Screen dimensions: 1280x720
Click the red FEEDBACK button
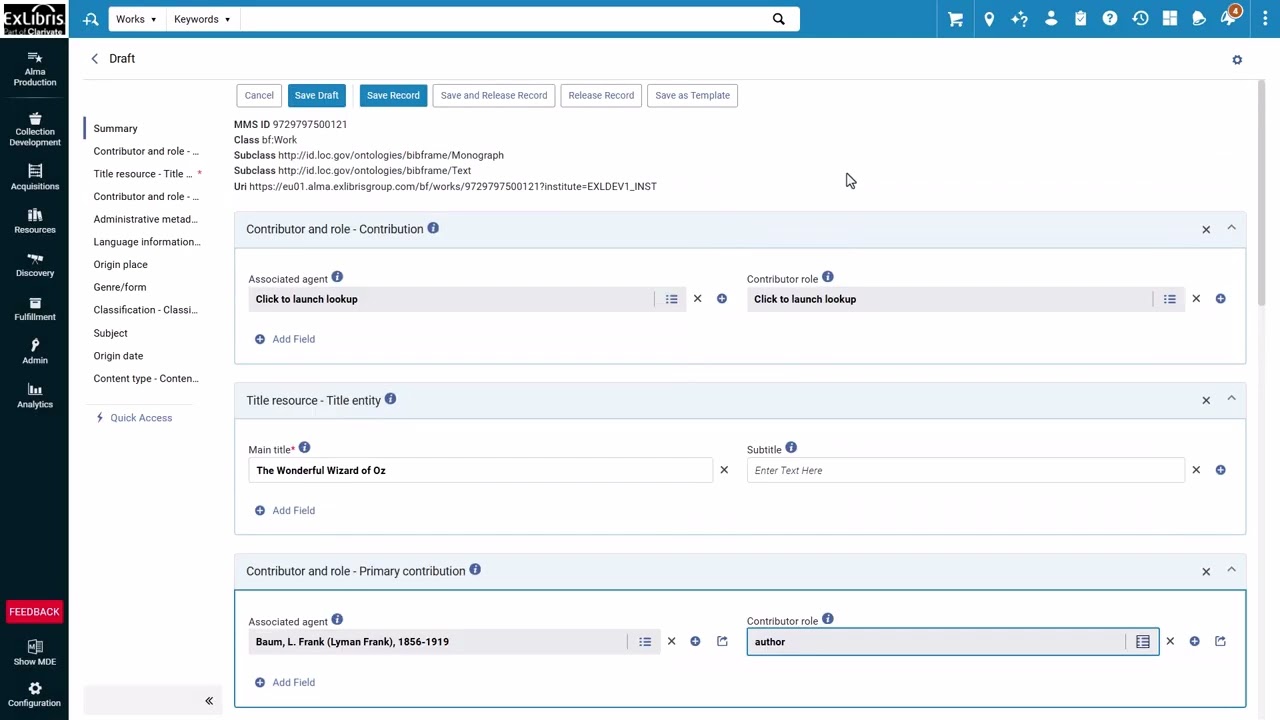tap(34, 612)
